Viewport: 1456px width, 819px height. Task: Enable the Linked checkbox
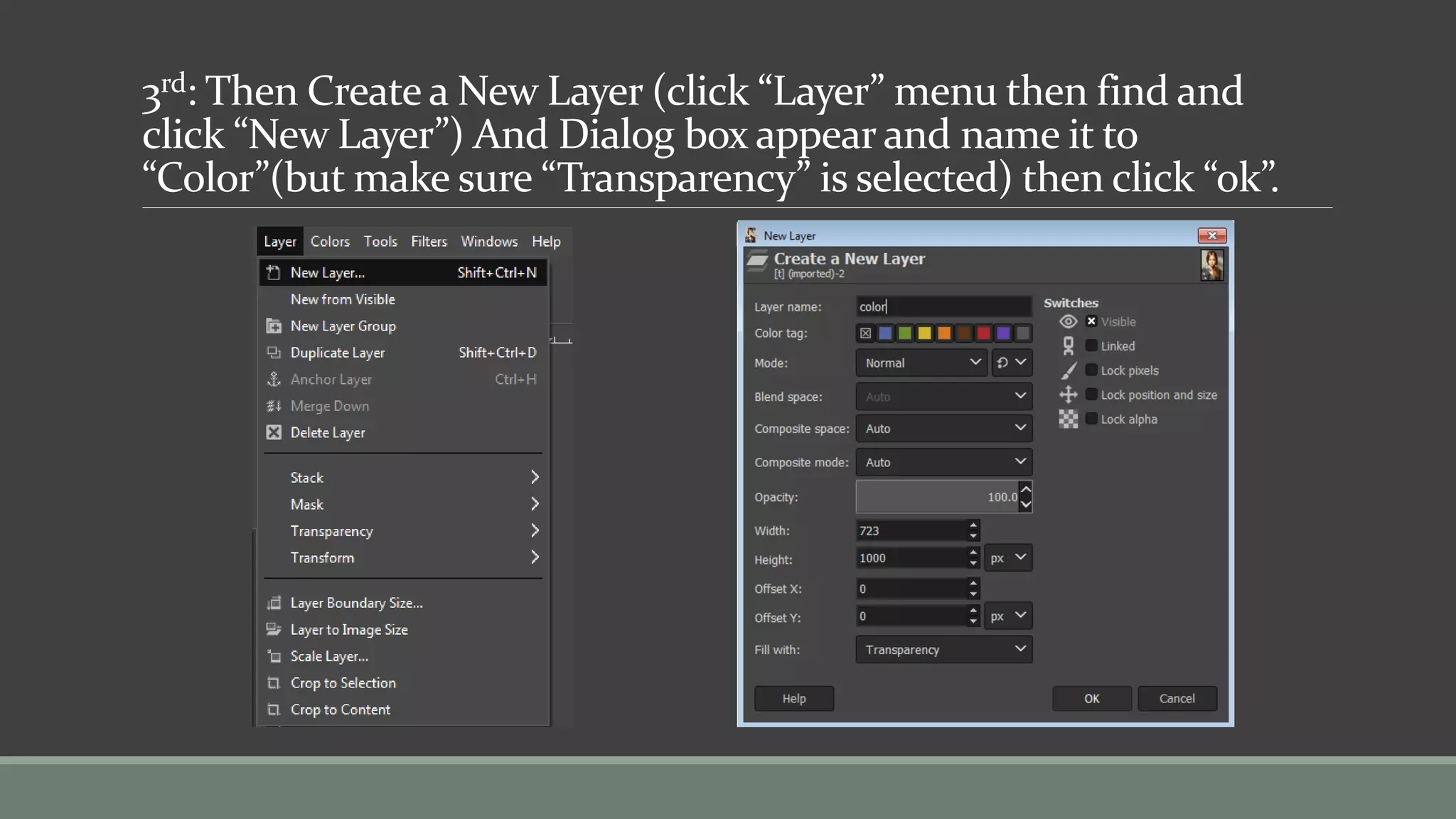click(x=1091, y=346)
